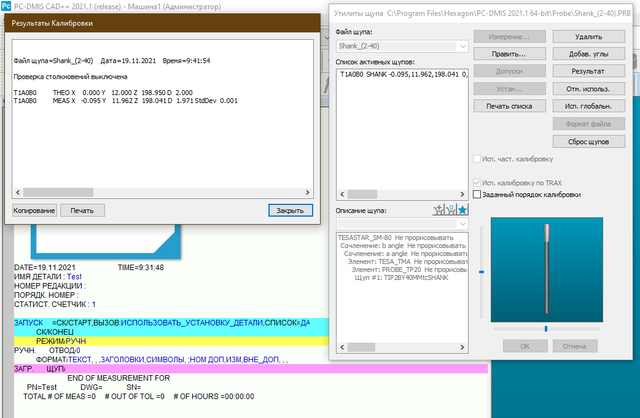Click the 'Печать списка' button
The height and width of the screenshot is (418, 640).
[x=509, y=106]
